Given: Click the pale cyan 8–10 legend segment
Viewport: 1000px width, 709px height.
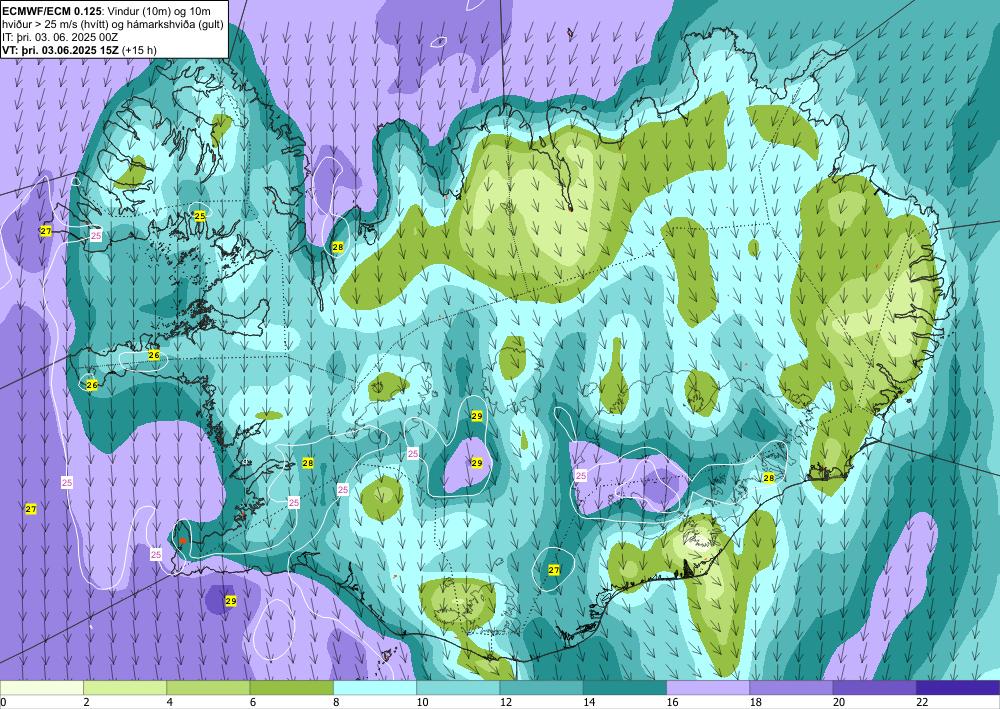Looking at the screenshot, I should [x=375, y=687].
